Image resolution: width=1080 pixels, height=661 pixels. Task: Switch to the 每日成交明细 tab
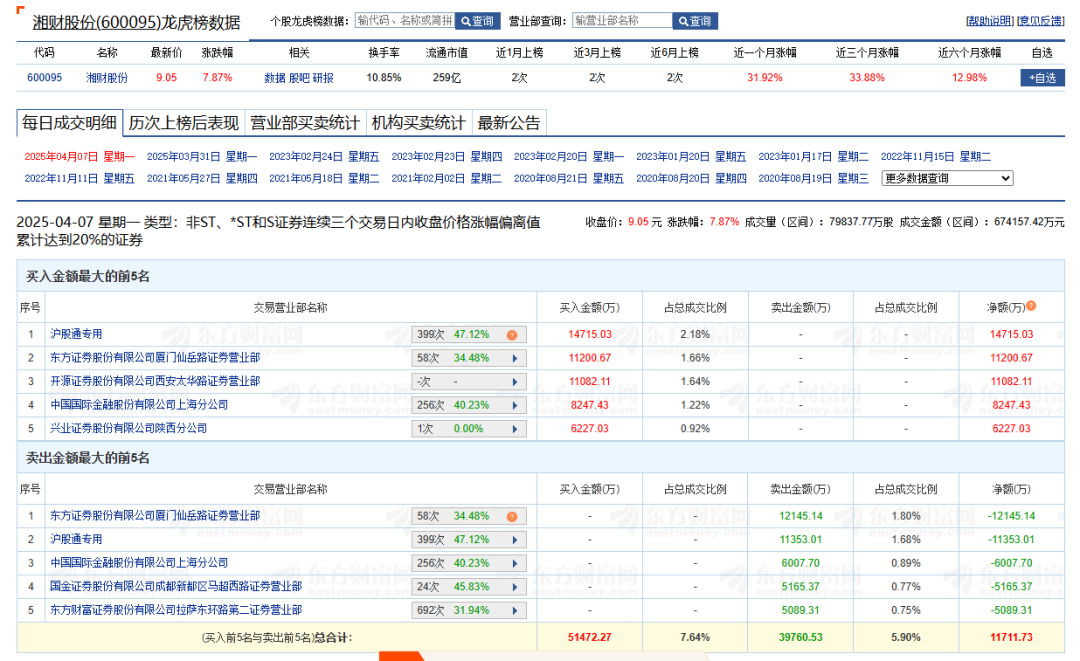click(x=70, y=123)
